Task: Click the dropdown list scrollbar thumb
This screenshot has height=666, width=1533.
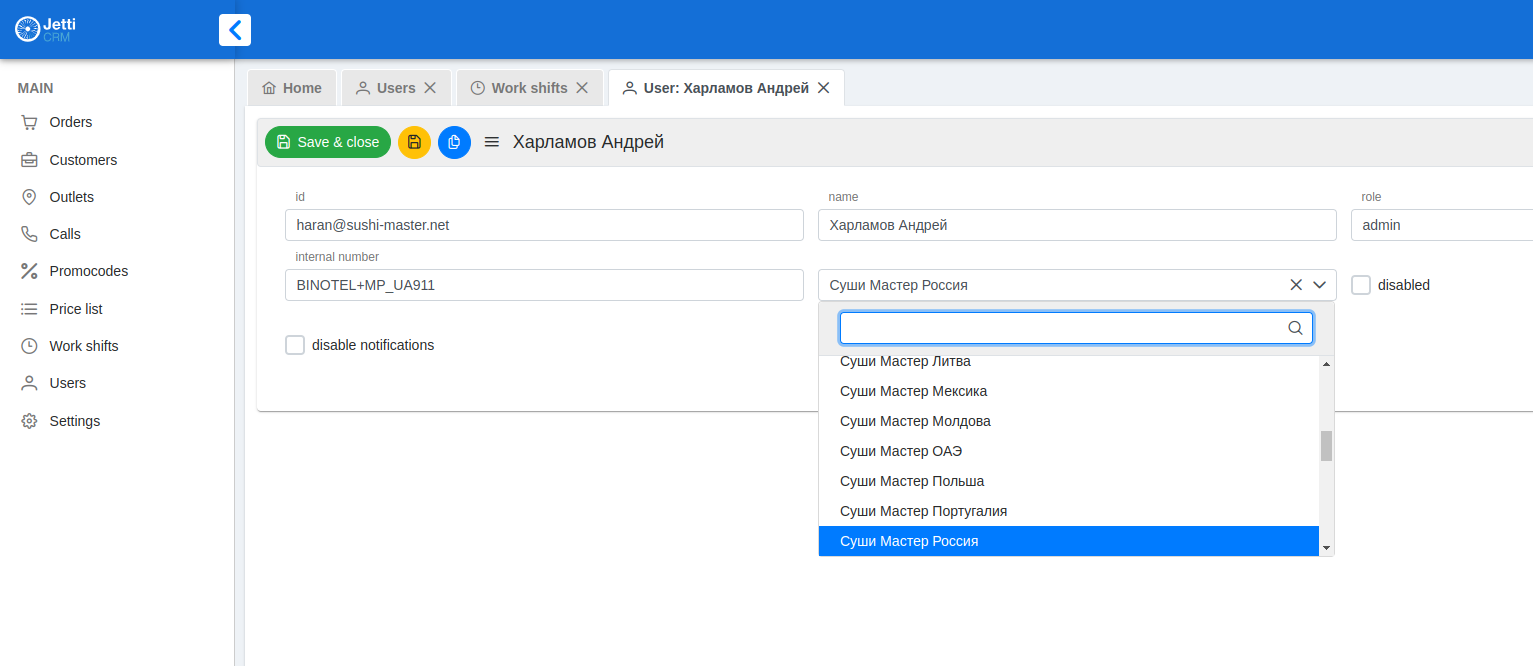Action: tap(1326, 446)
